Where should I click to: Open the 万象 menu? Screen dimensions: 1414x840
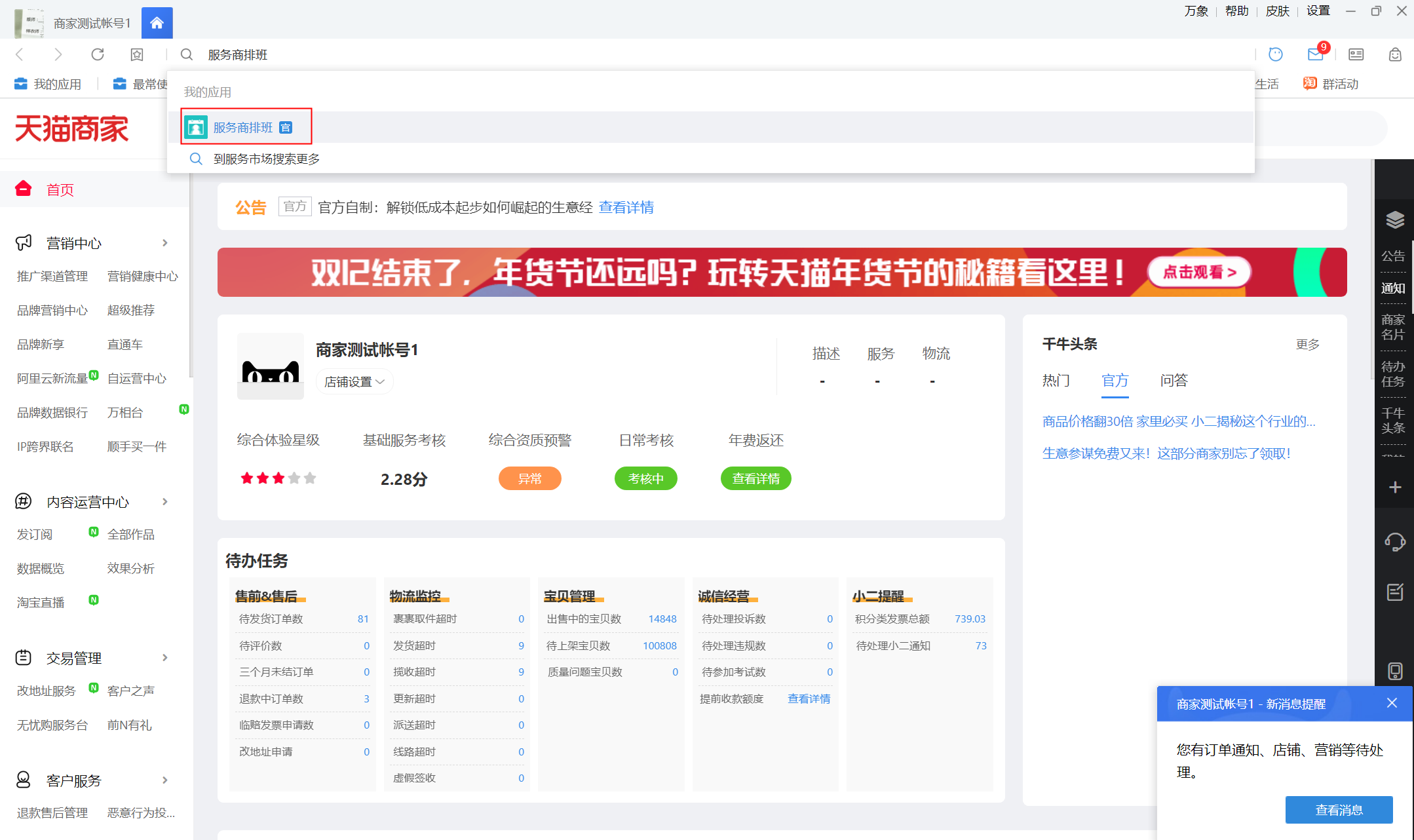tap(1196, 11)
